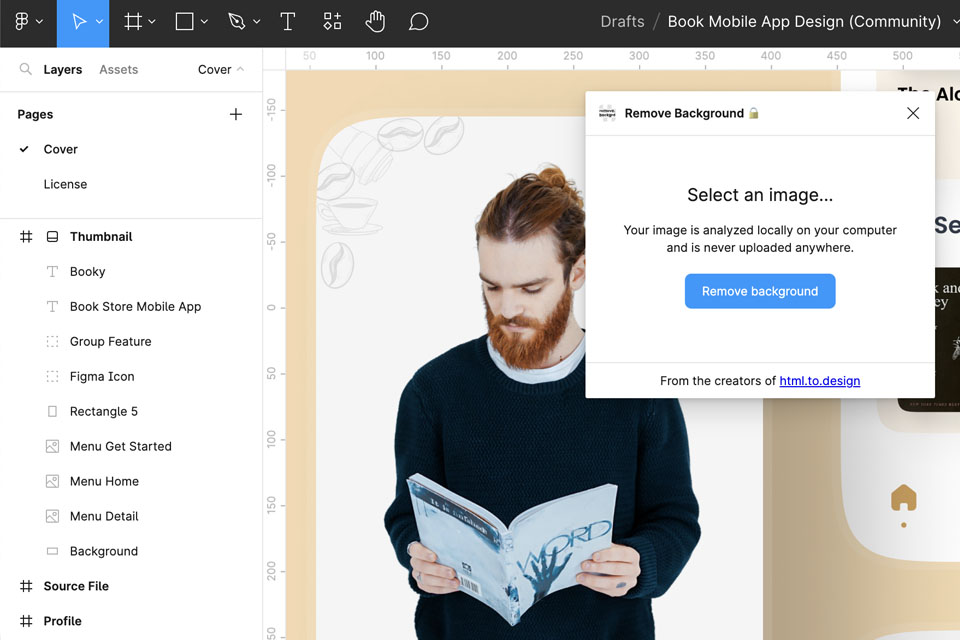Click the Menu Detail image icon
Screen dimensions: 960x640
tap(53, 516)
